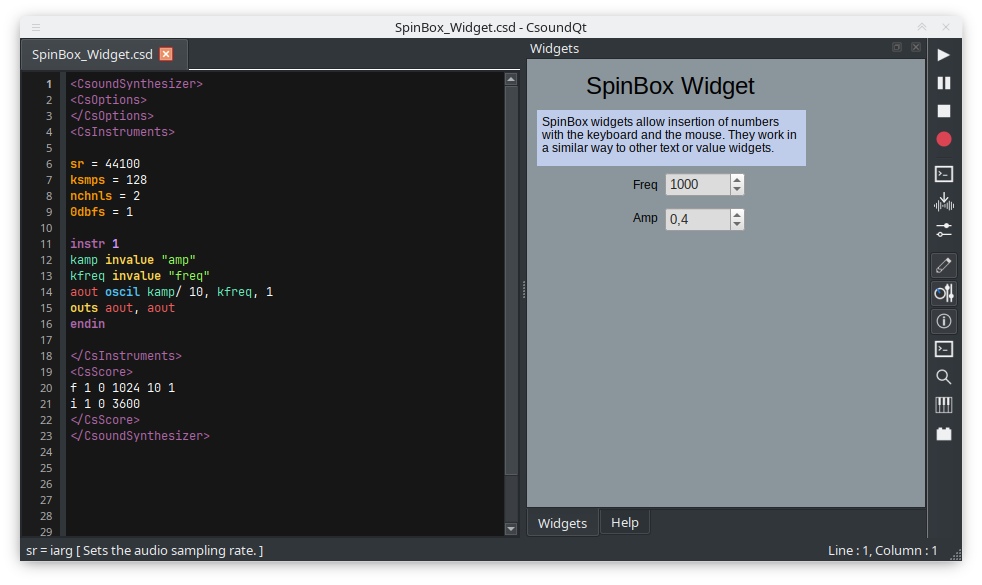Float the Widgets panel with the undock icon
Screen dimensions: 982x585
click(897, 48)
